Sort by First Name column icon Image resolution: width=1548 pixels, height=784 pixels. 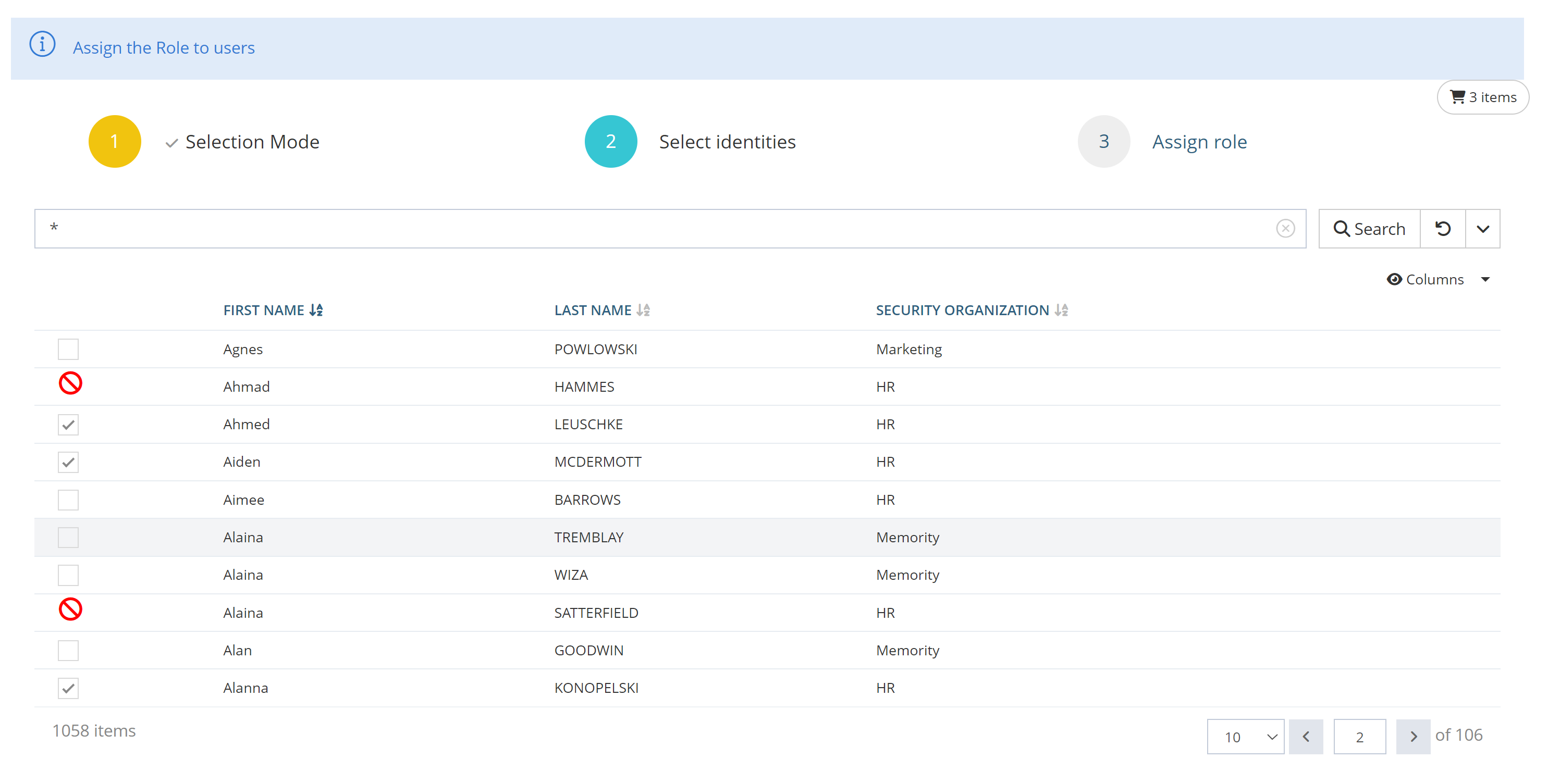[316, 310]
